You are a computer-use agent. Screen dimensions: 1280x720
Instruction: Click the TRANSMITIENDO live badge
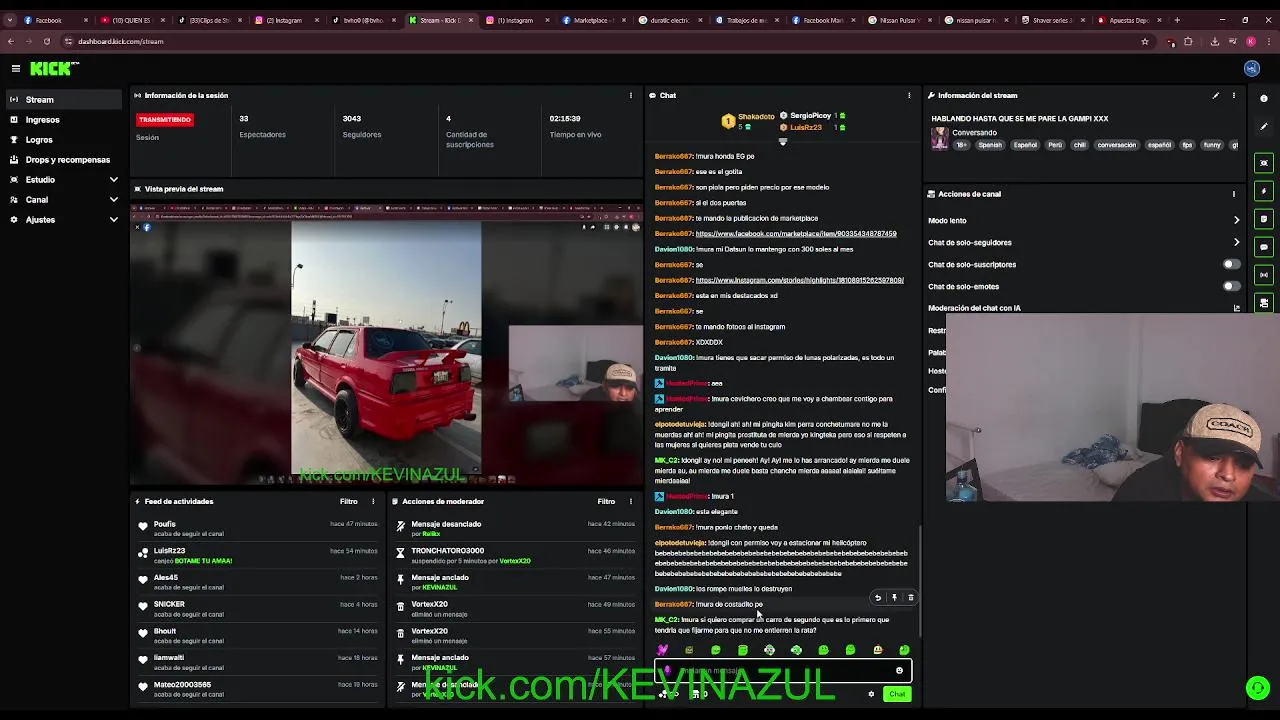(x=165, y=119)
